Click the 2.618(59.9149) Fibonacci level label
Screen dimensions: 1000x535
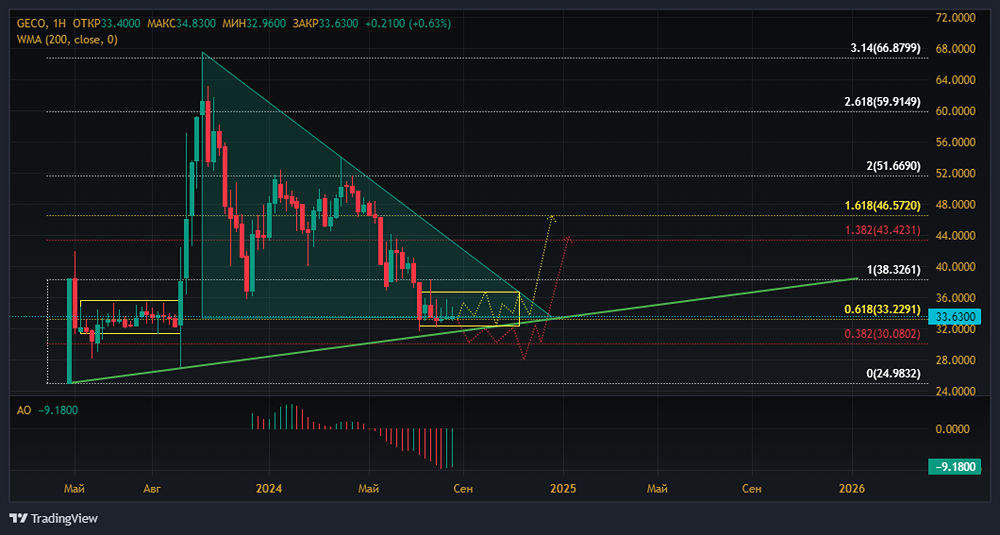point(882,102)
